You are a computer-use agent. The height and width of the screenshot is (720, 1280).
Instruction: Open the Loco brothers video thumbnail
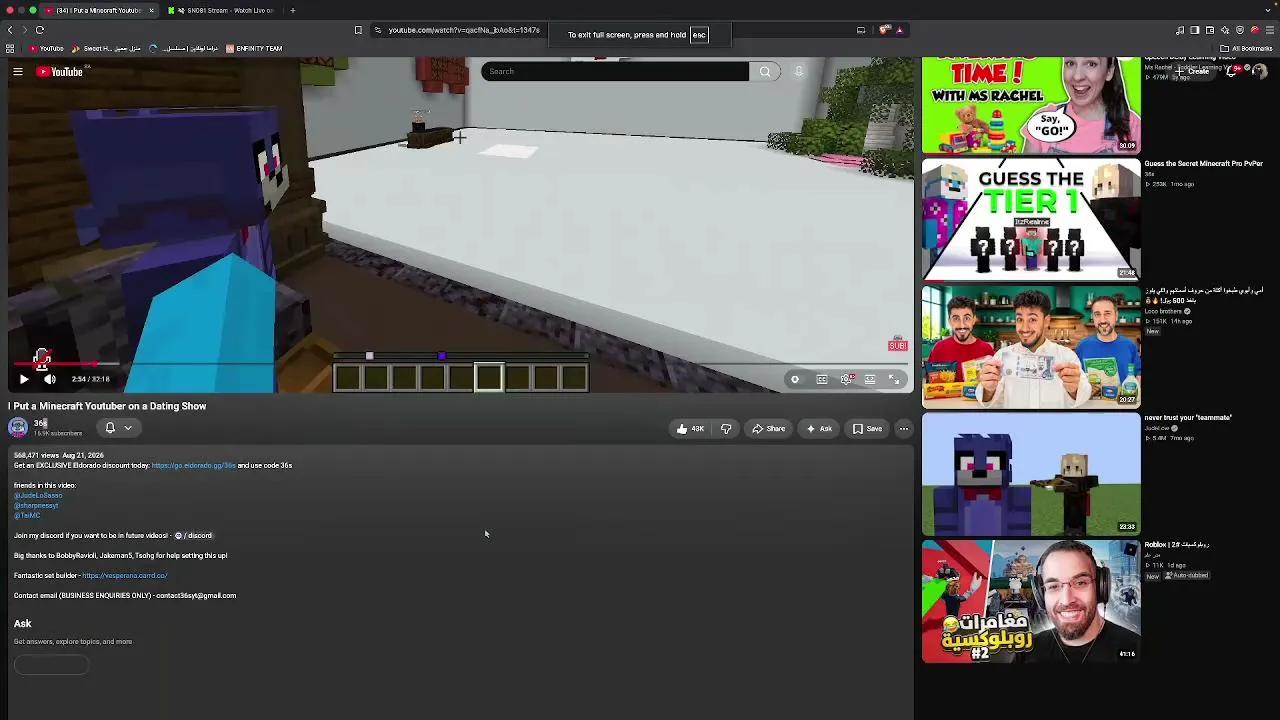click(1031, 347)
